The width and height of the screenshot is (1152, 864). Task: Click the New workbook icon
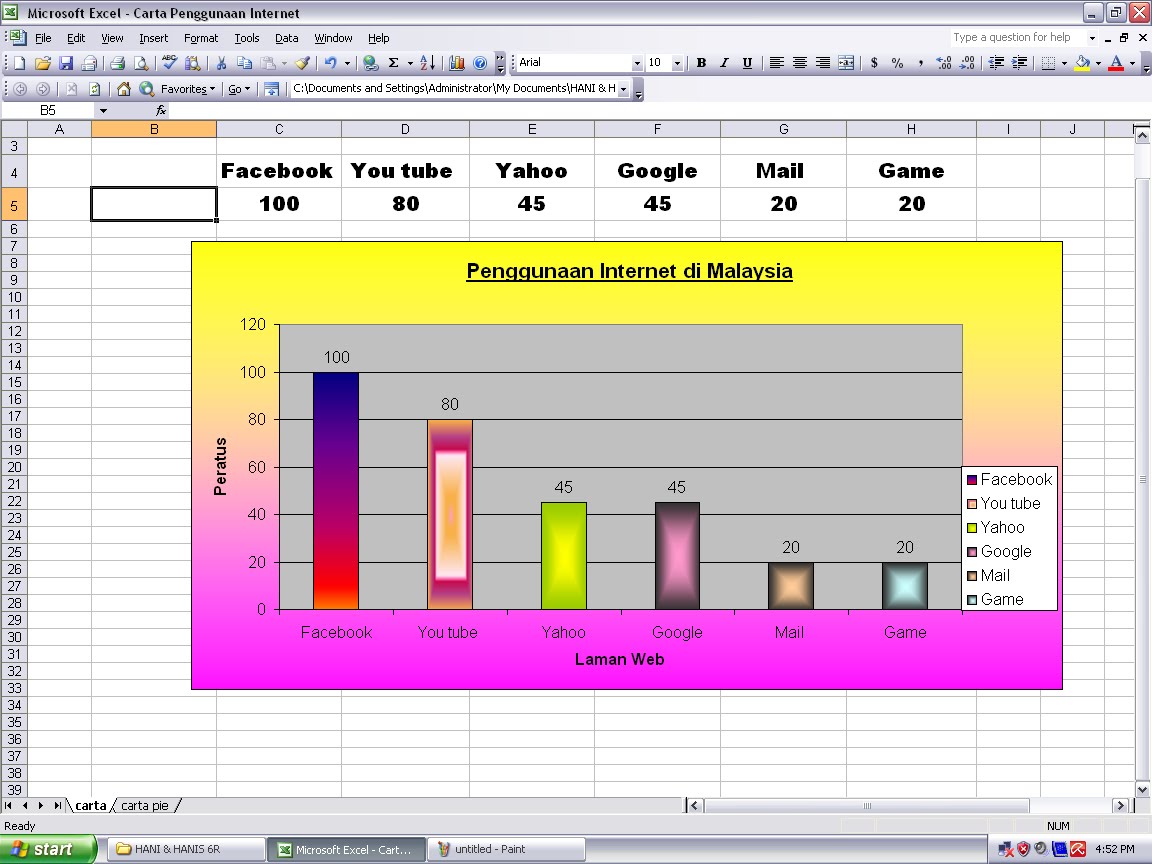tap(20, 63)
